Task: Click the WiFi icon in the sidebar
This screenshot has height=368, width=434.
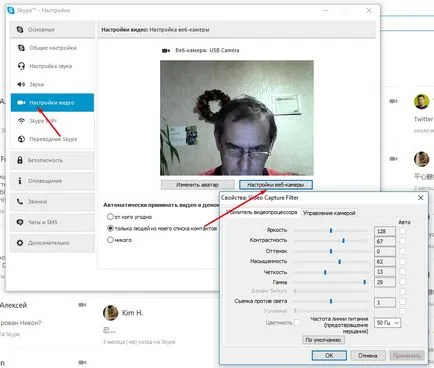Action: [21, 121]
